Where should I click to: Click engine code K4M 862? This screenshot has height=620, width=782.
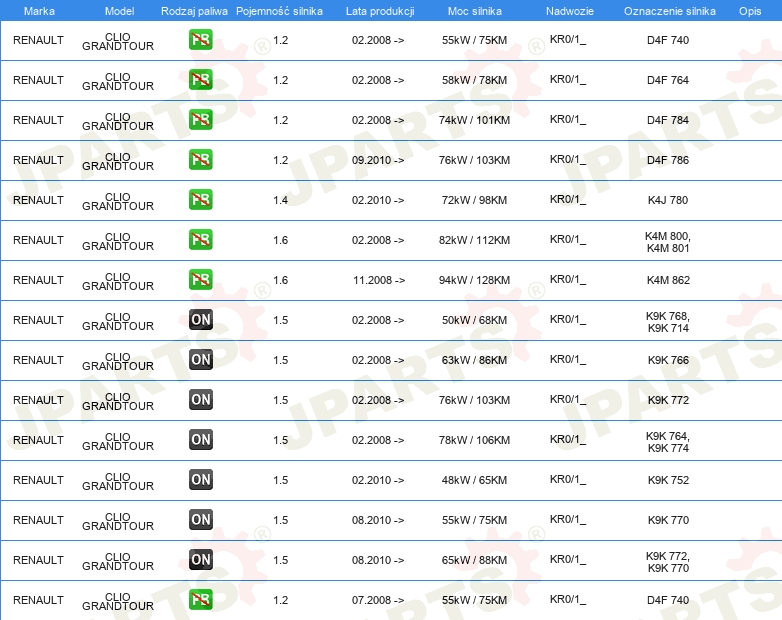coord(668,280)
